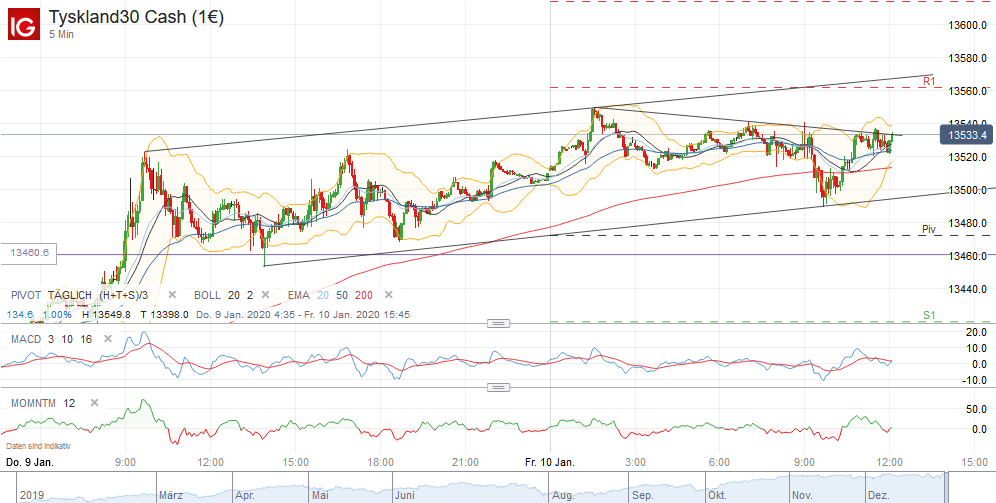Click the IG logo

(x=23, y=22)
